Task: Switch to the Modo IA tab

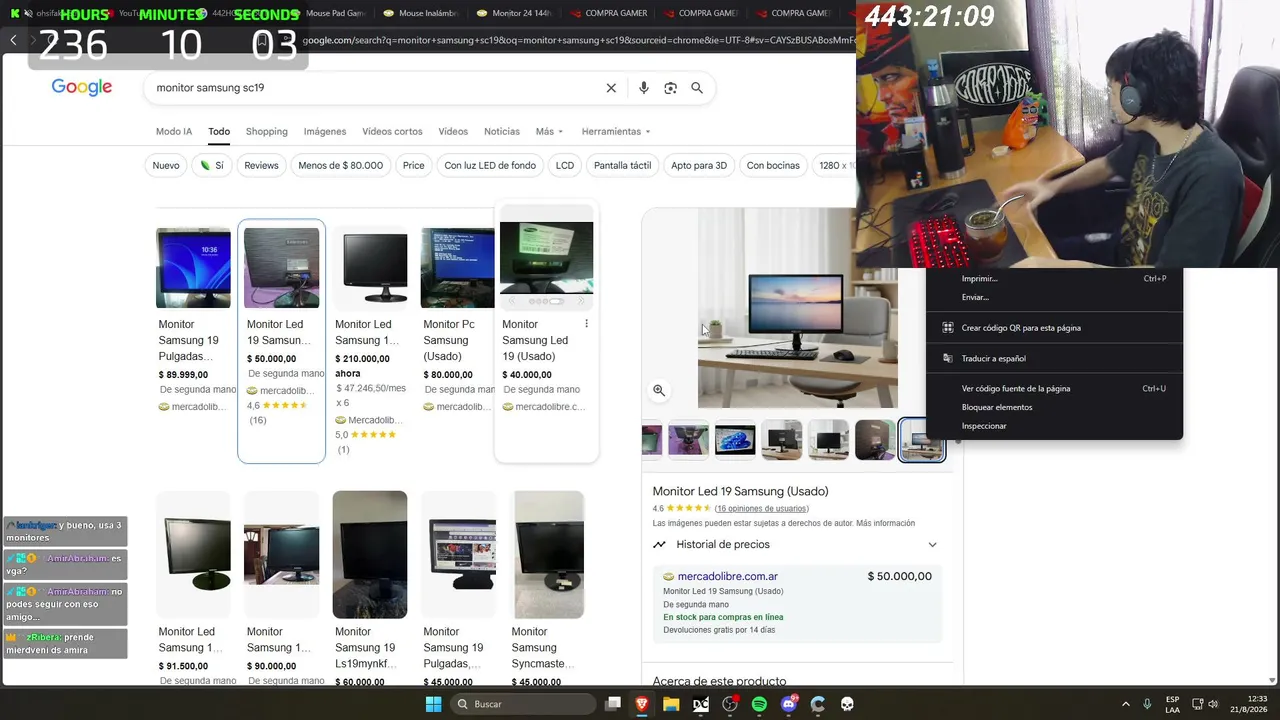Action: coord(174,131)
